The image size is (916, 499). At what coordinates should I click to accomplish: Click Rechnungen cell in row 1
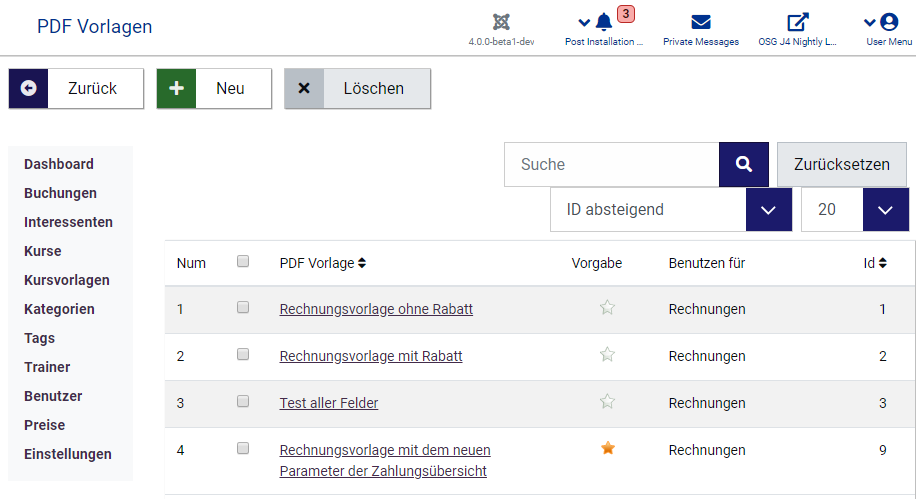click(707, 309)
